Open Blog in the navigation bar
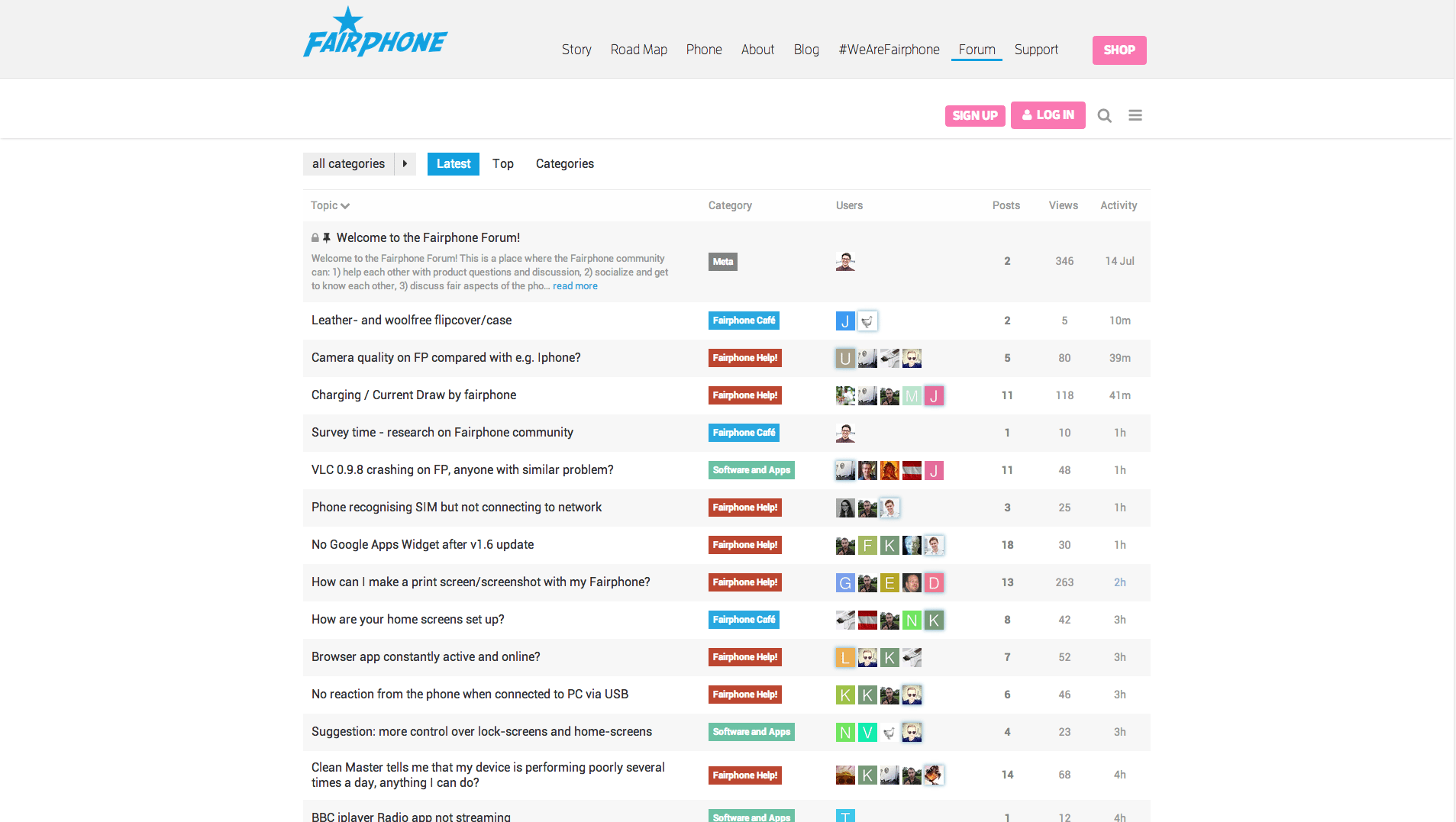The width and height of the screenshot is (1456, 822). [806, 50]
